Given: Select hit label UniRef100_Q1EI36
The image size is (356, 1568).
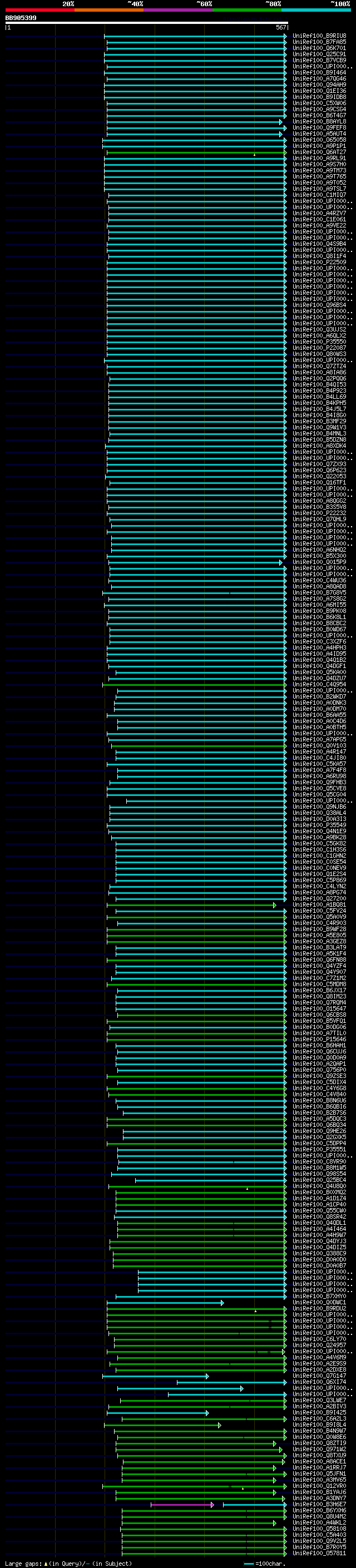Looking at the screenshot, I should click(x=319, y=91).
